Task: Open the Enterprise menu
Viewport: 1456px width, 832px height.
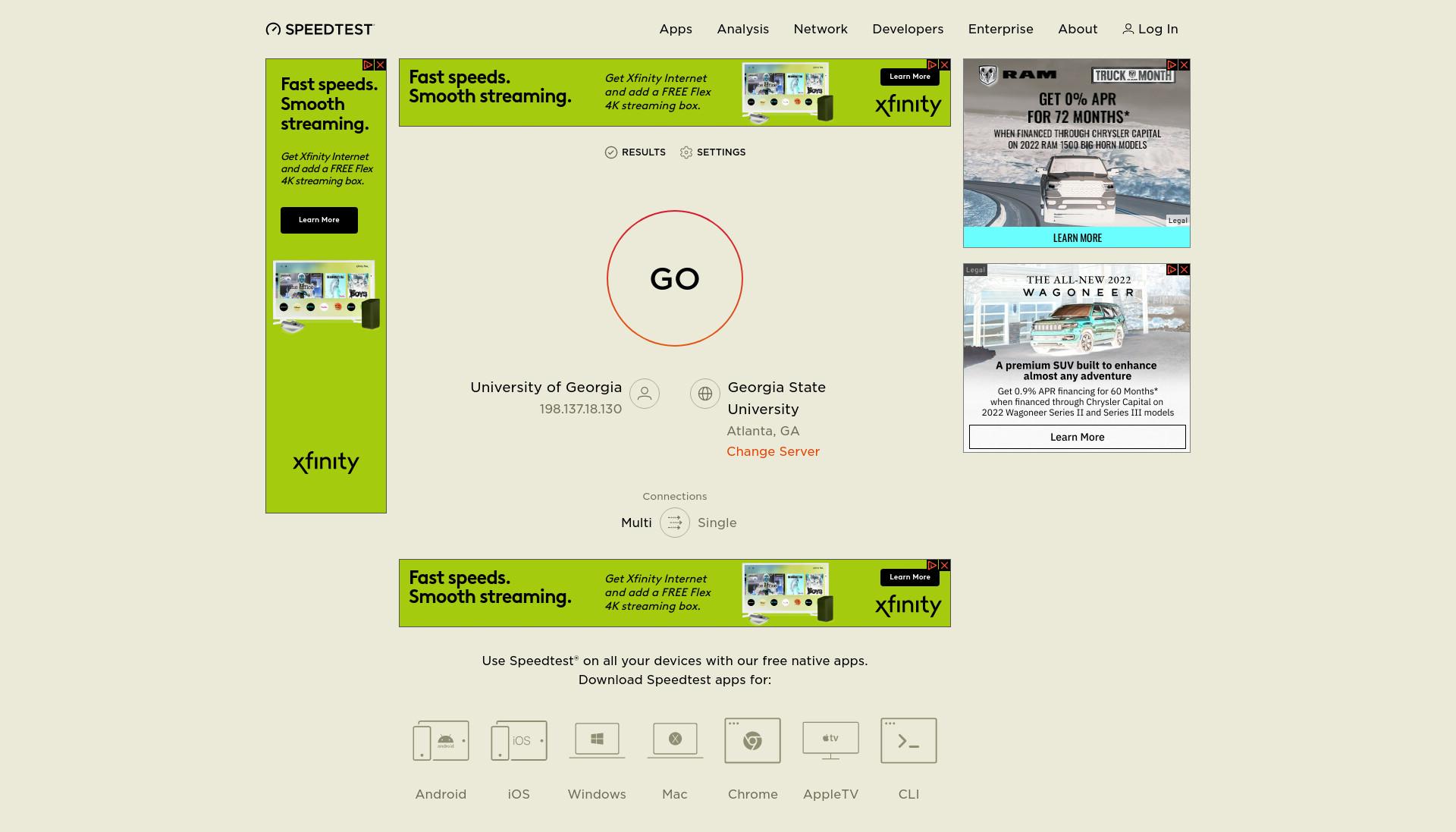Action: point(1000,29)
